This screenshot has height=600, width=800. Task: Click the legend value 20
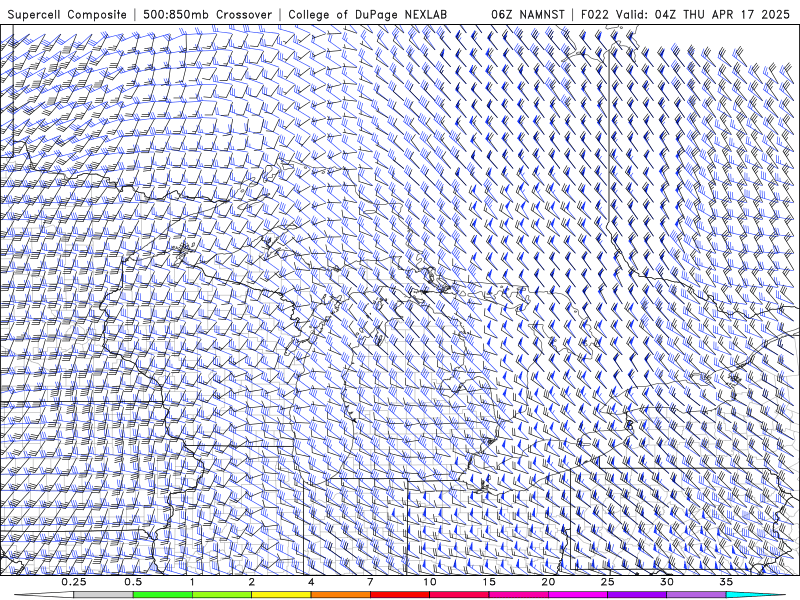pyautogui.click(x=548, y=582)
